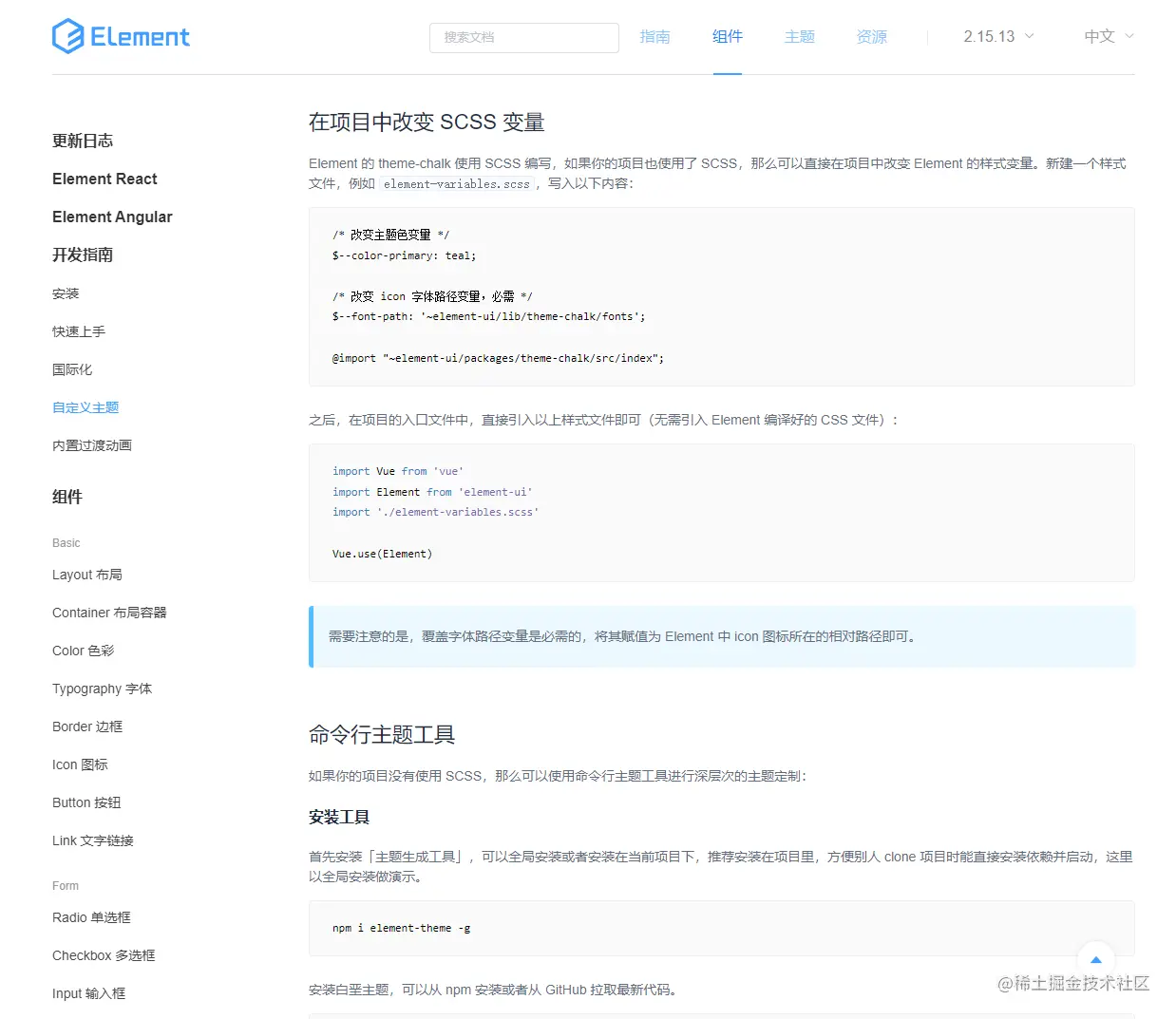Open the 中文 language dropdown
Image resolution: width=1176 pixels, height=1019 pixels.
1109,36
